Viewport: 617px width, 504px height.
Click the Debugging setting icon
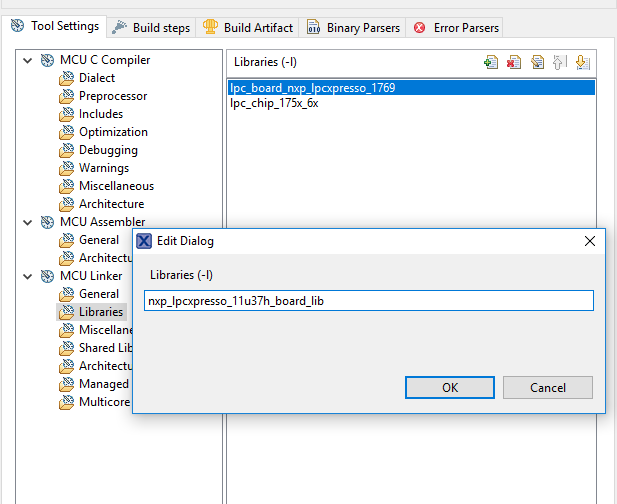pyautogui.click(x=67, y=150)
